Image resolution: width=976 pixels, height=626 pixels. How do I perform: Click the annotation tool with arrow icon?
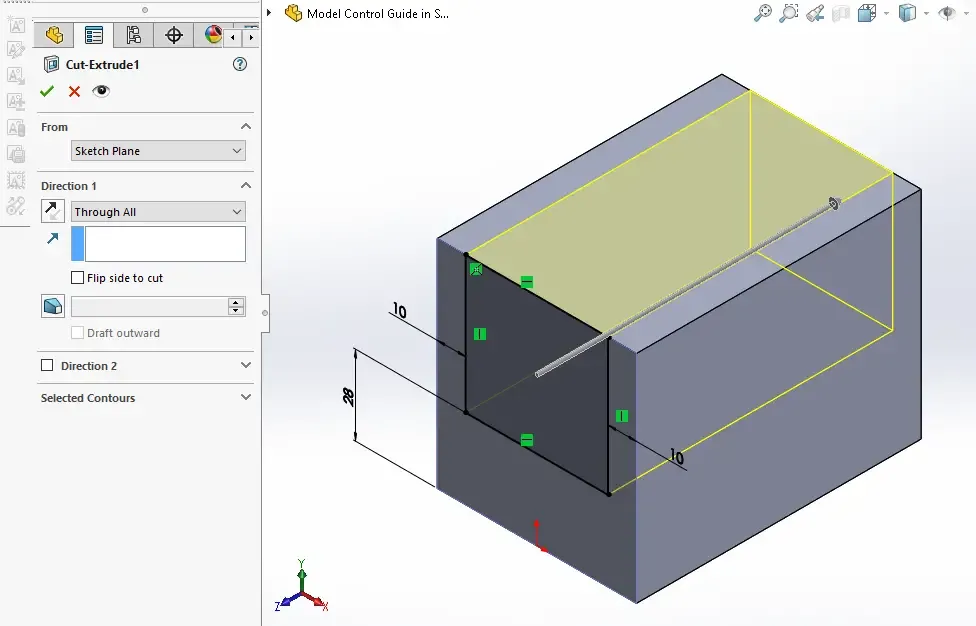pos(16,75)
